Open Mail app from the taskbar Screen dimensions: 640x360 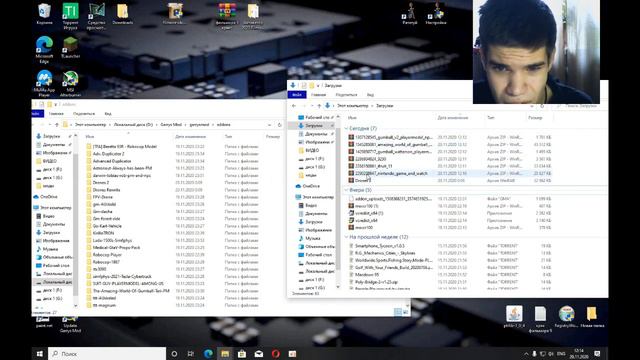click(x=259, y=353)
